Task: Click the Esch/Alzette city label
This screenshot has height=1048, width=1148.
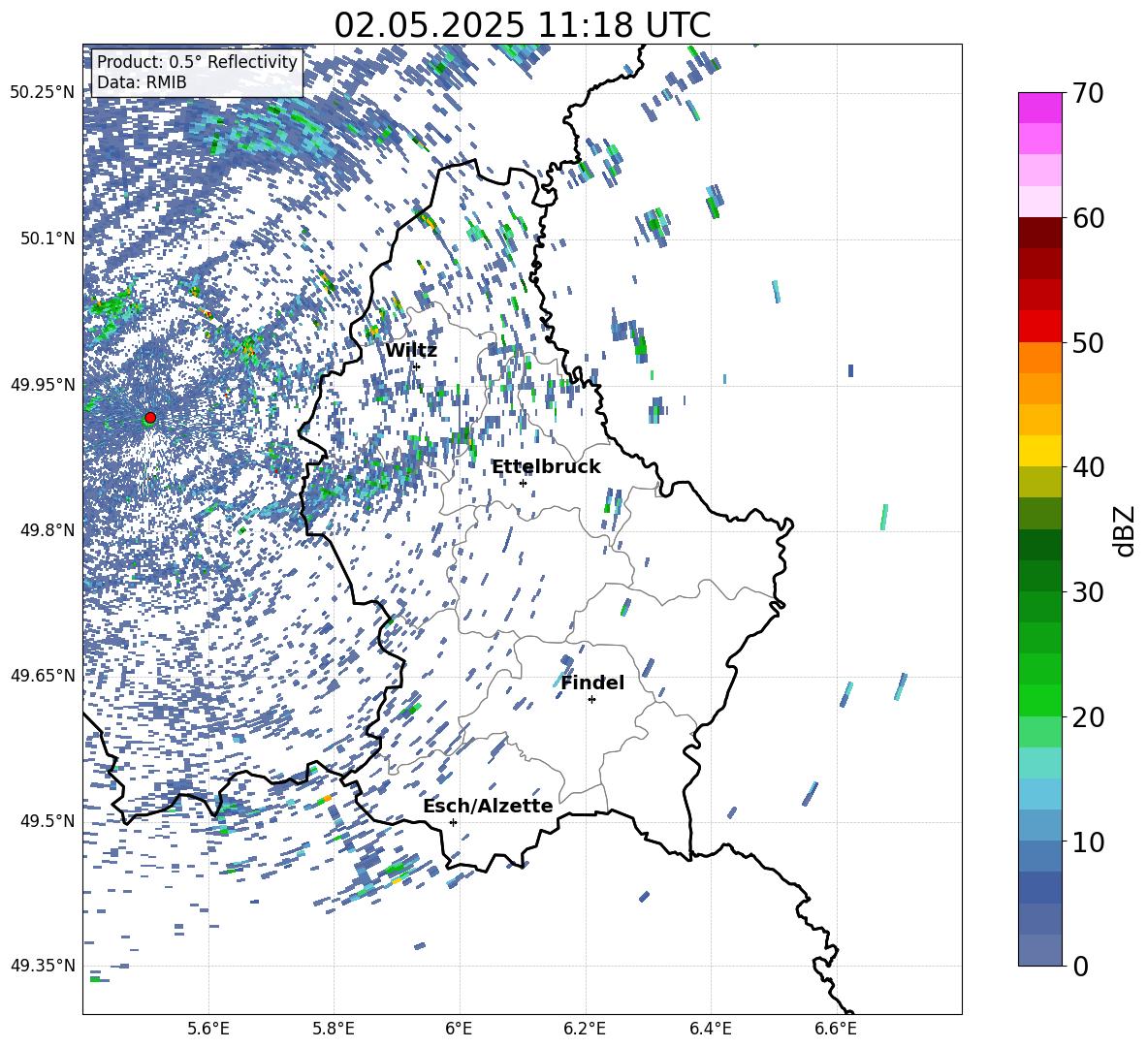Action: pyautogui.click(x=488, y=806)
